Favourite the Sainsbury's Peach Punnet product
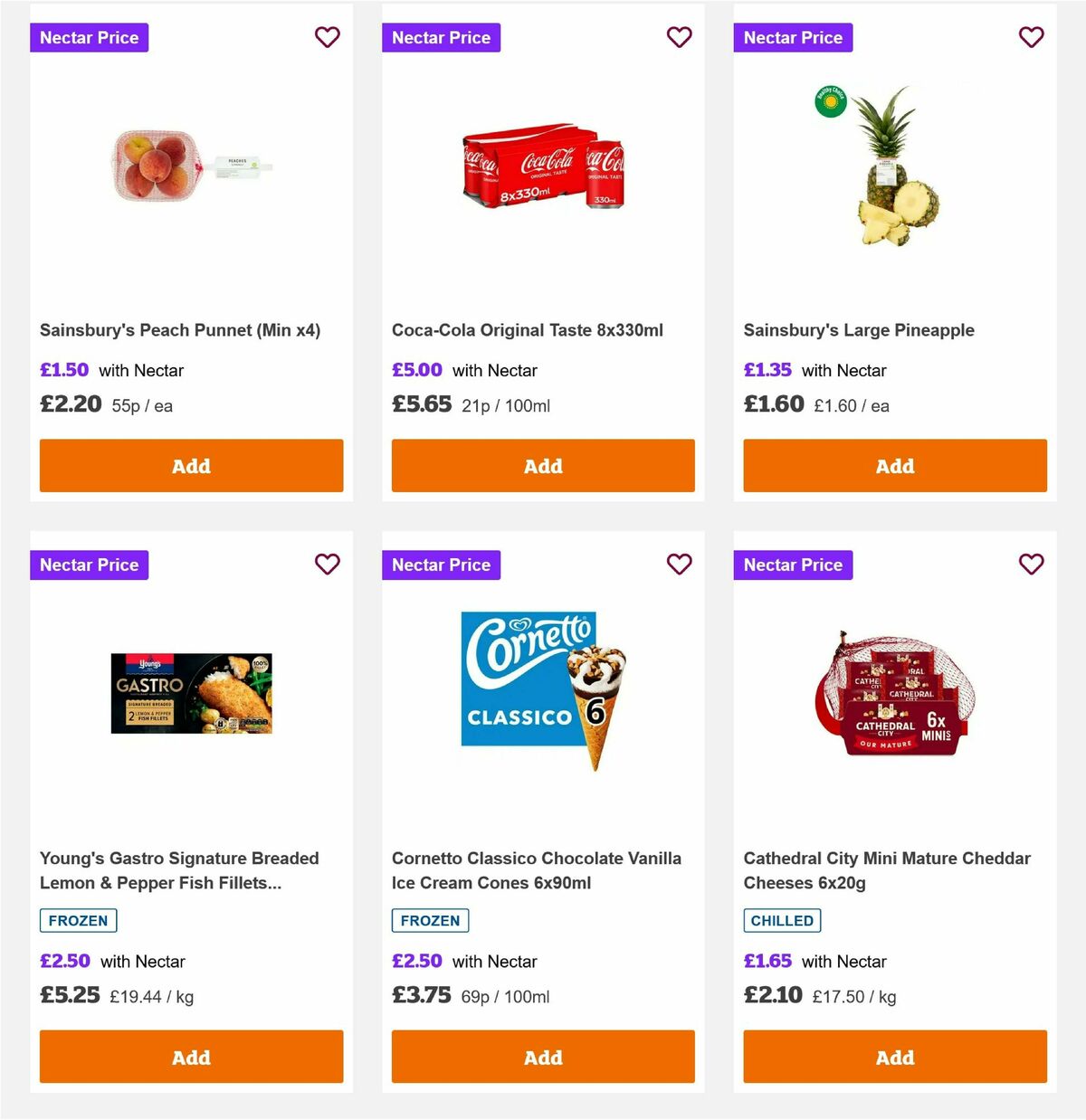This screenshot has width=1086, height=1120. coord(327,37)
